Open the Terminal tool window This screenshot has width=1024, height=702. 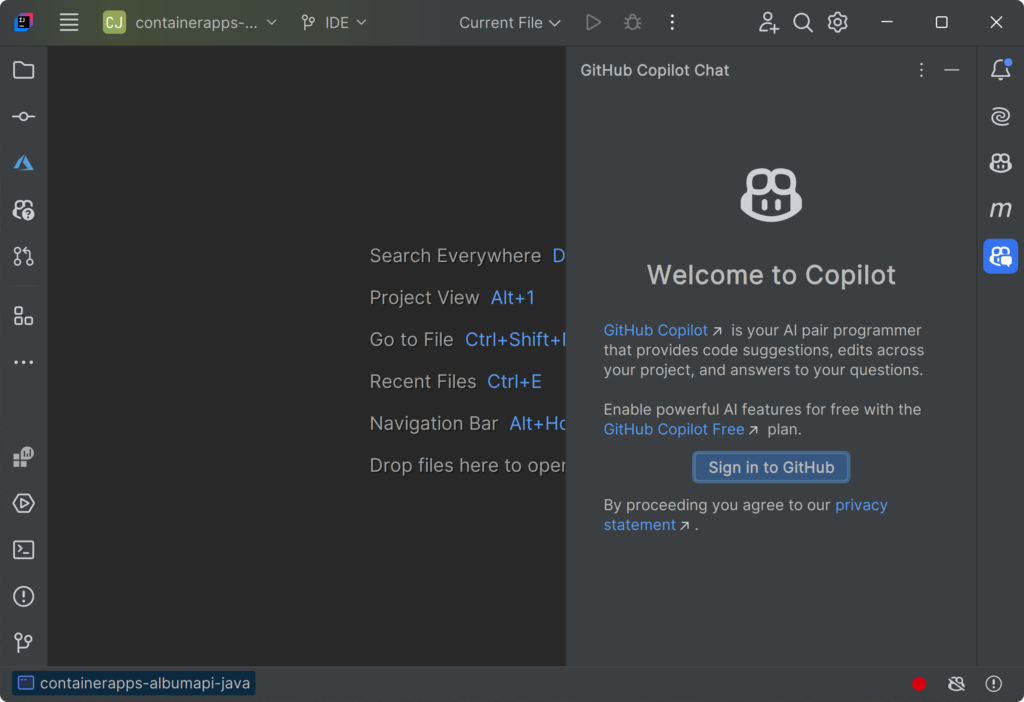[x=24, y=549]
